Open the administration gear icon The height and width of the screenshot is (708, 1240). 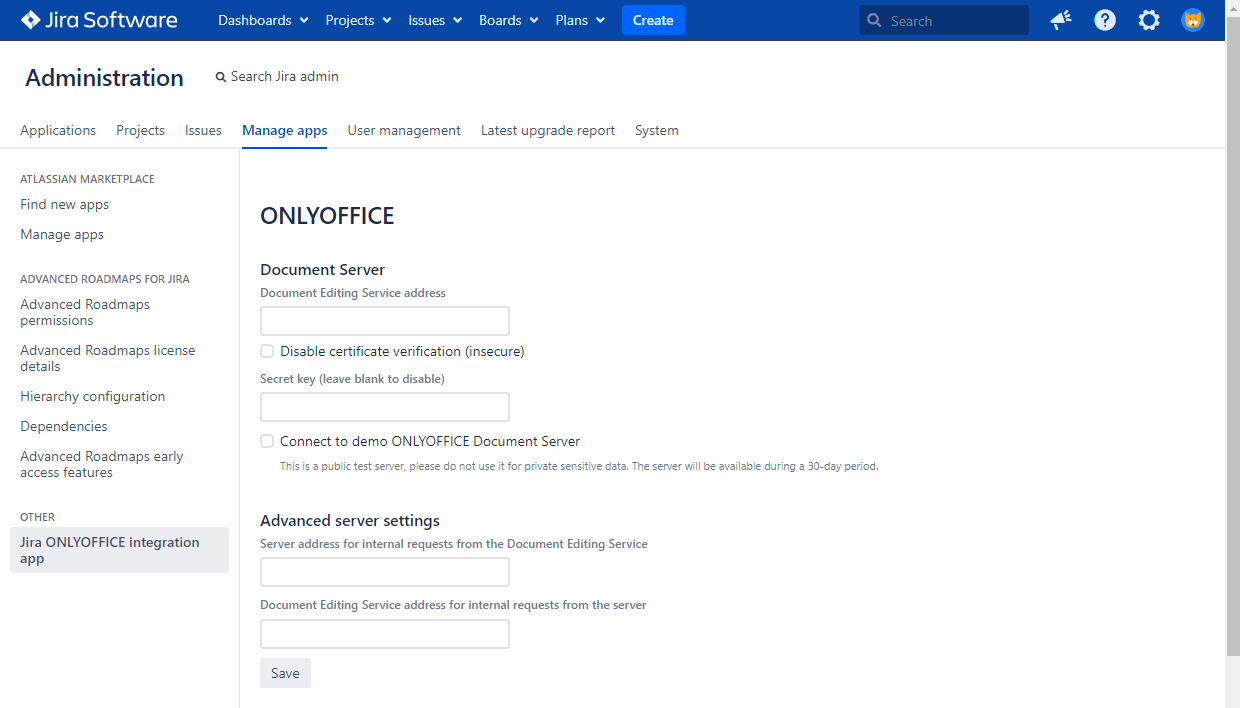coord(1149,20)
